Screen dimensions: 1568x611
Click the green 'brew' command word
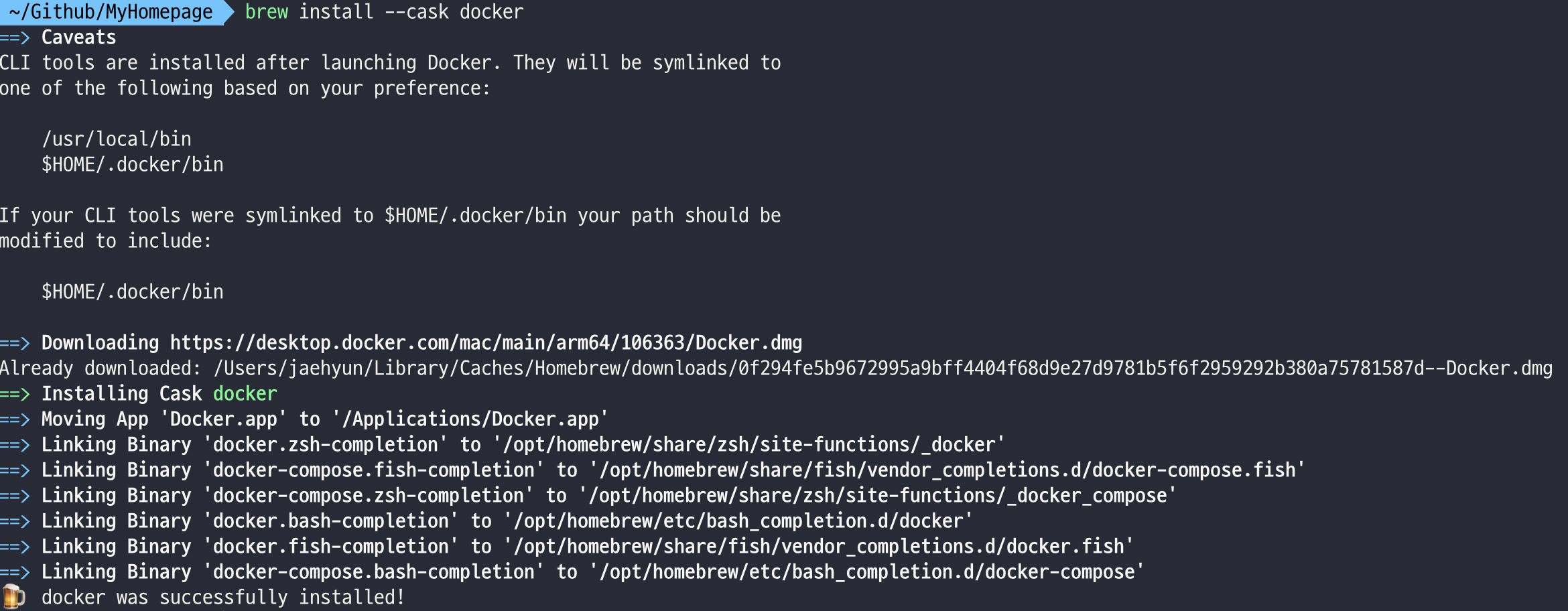click(x=266, y=12)
